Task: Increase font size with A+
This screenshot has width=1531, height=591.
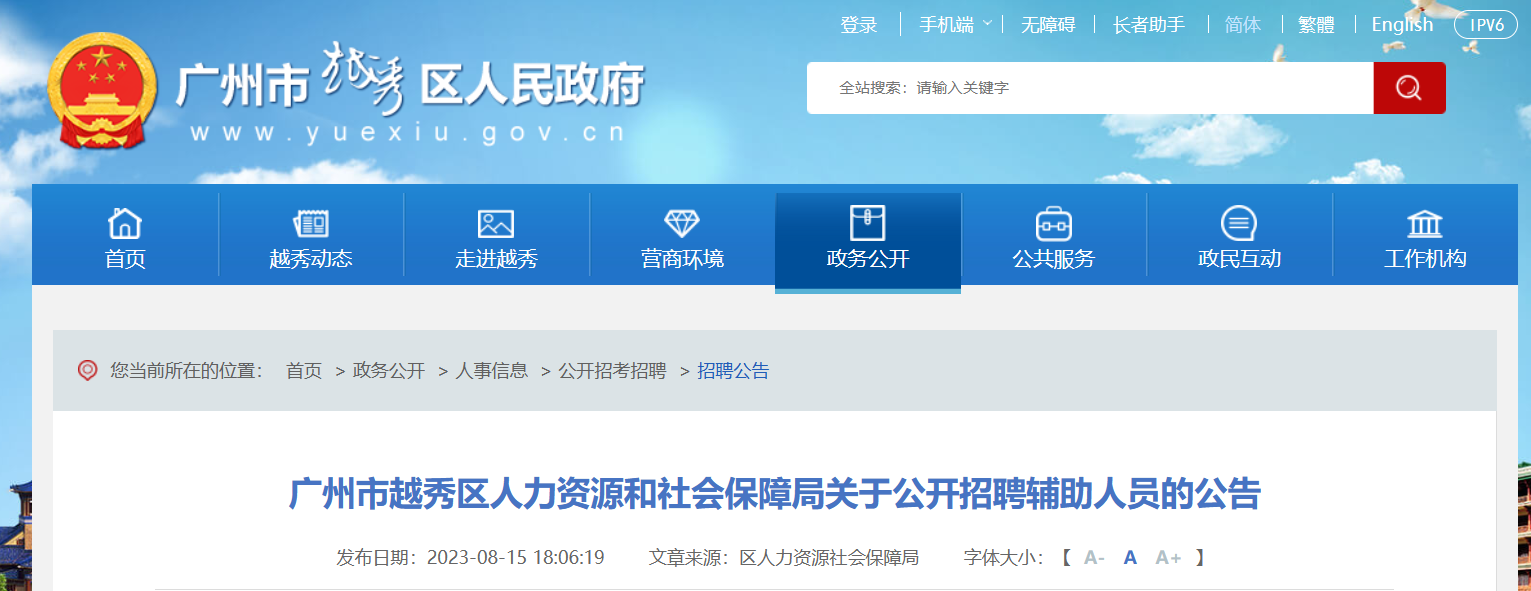Action: point(1168,558)
